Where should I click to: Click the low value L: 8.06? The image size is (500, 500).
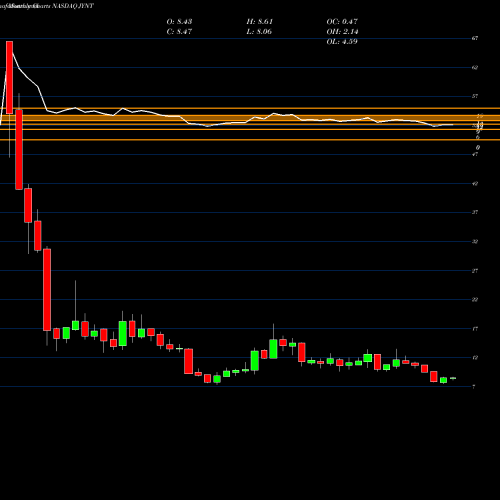point(259,32)
